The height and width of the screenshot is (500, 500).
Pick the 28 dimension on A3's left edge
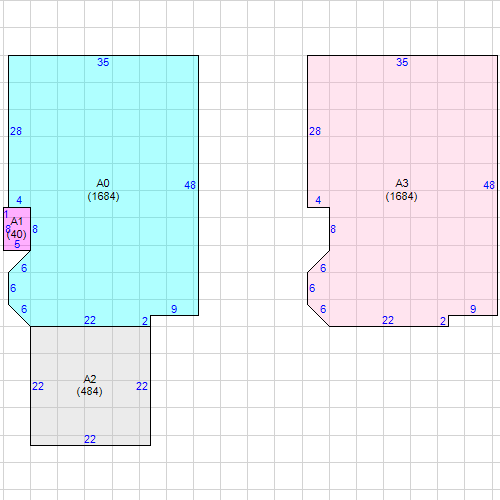[315, 131]
